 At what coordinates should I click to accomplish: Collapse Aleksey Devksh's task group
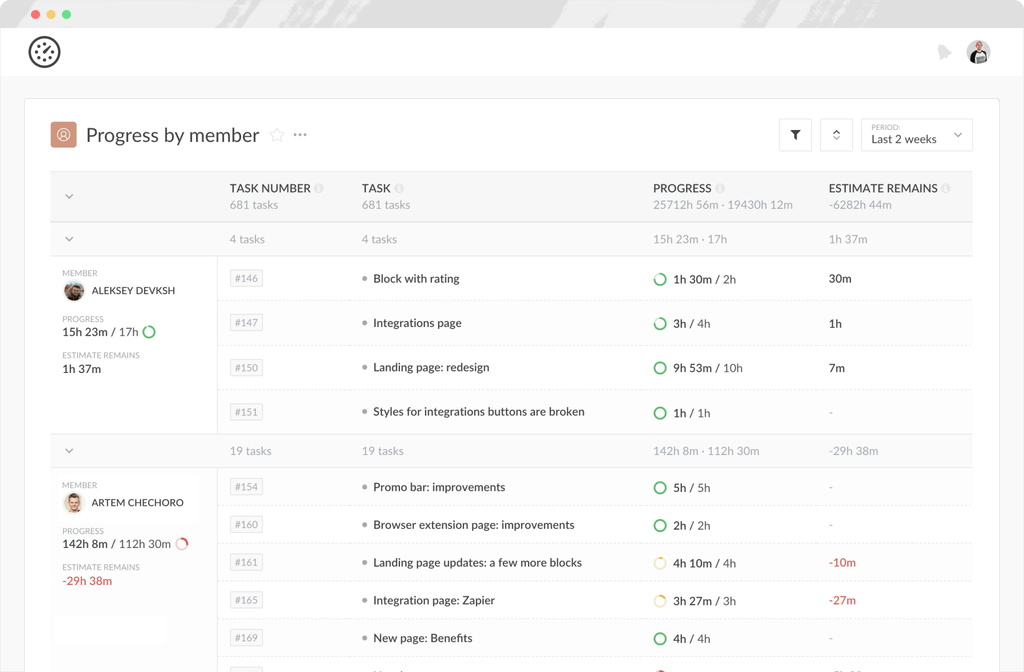[x=69, y=239]
